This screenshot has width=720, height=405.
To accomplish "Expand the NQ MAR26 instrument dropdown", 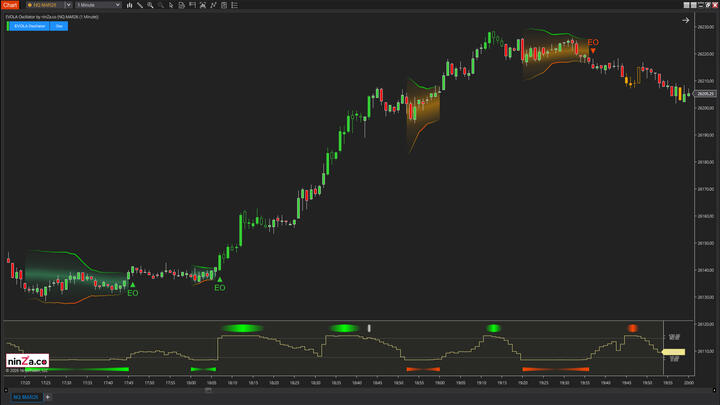I will click(x=67, y=5).
